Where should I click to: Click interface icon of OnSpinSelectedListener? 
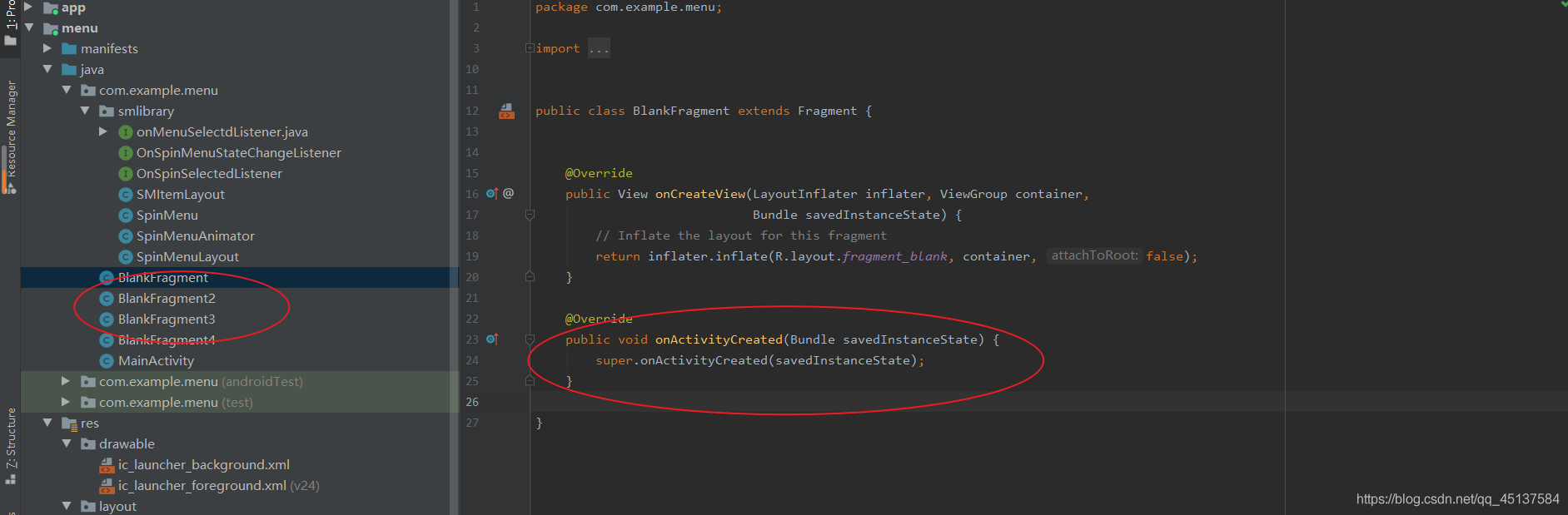(x=126, y=173)
